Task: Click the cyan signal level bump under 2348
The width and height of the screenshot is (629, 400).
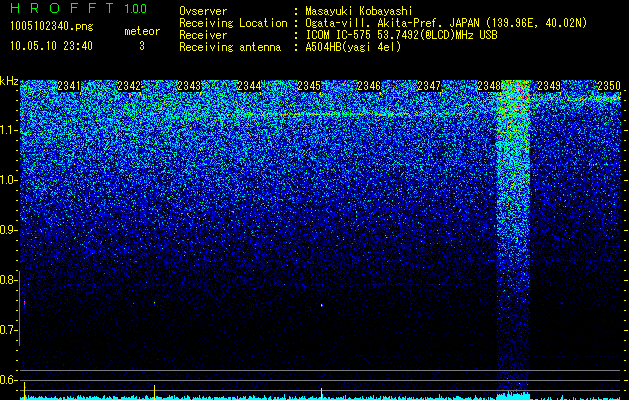Action: pos(513,395)
